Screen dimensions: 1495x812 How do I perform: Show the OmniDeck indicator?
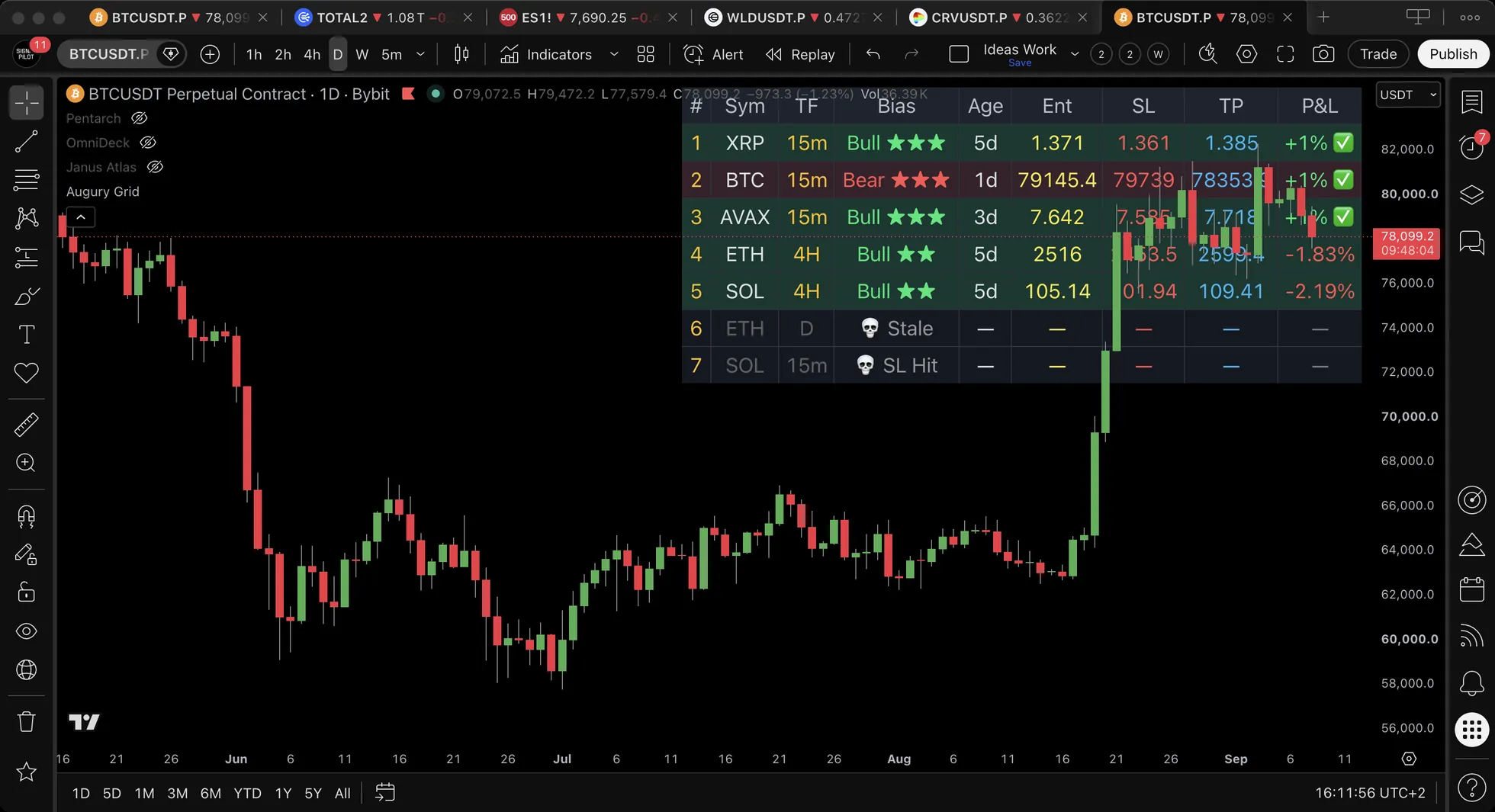148,143
